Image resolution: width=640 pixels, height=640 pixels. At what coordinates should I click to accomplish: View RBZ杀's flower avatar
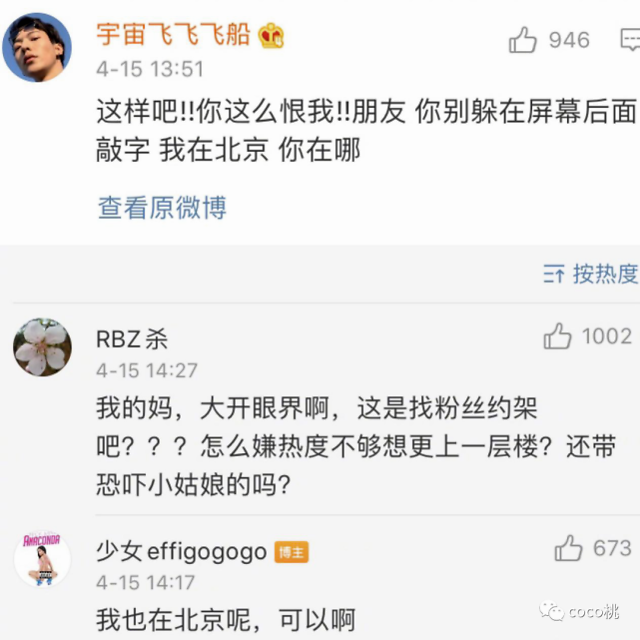(42, 348)
